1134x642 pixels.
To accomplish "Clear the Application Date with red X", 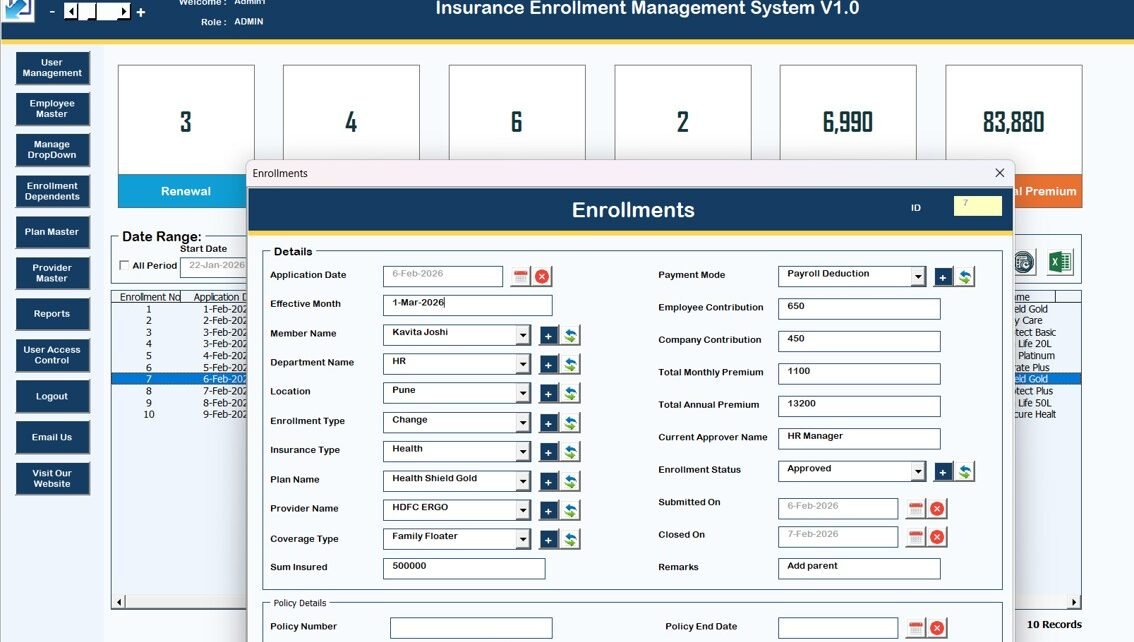I will tap(542, 277).
